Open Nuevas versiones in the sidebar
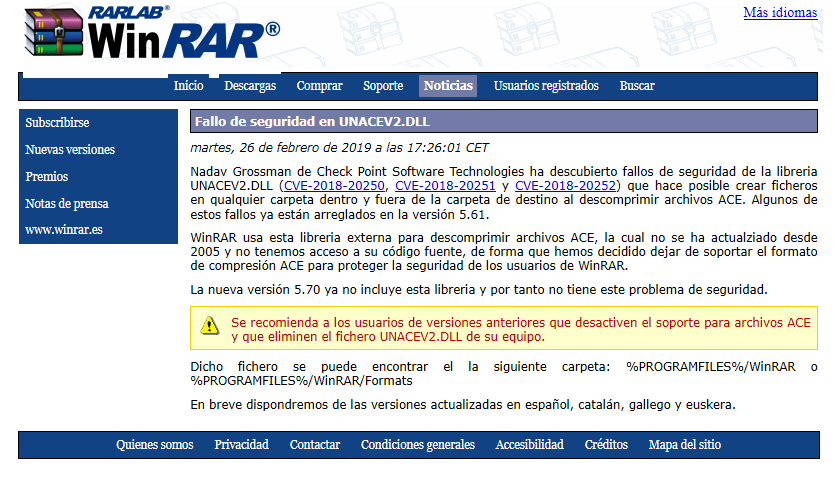The width and height of the screenshot is (835, 481). (70, 150)
